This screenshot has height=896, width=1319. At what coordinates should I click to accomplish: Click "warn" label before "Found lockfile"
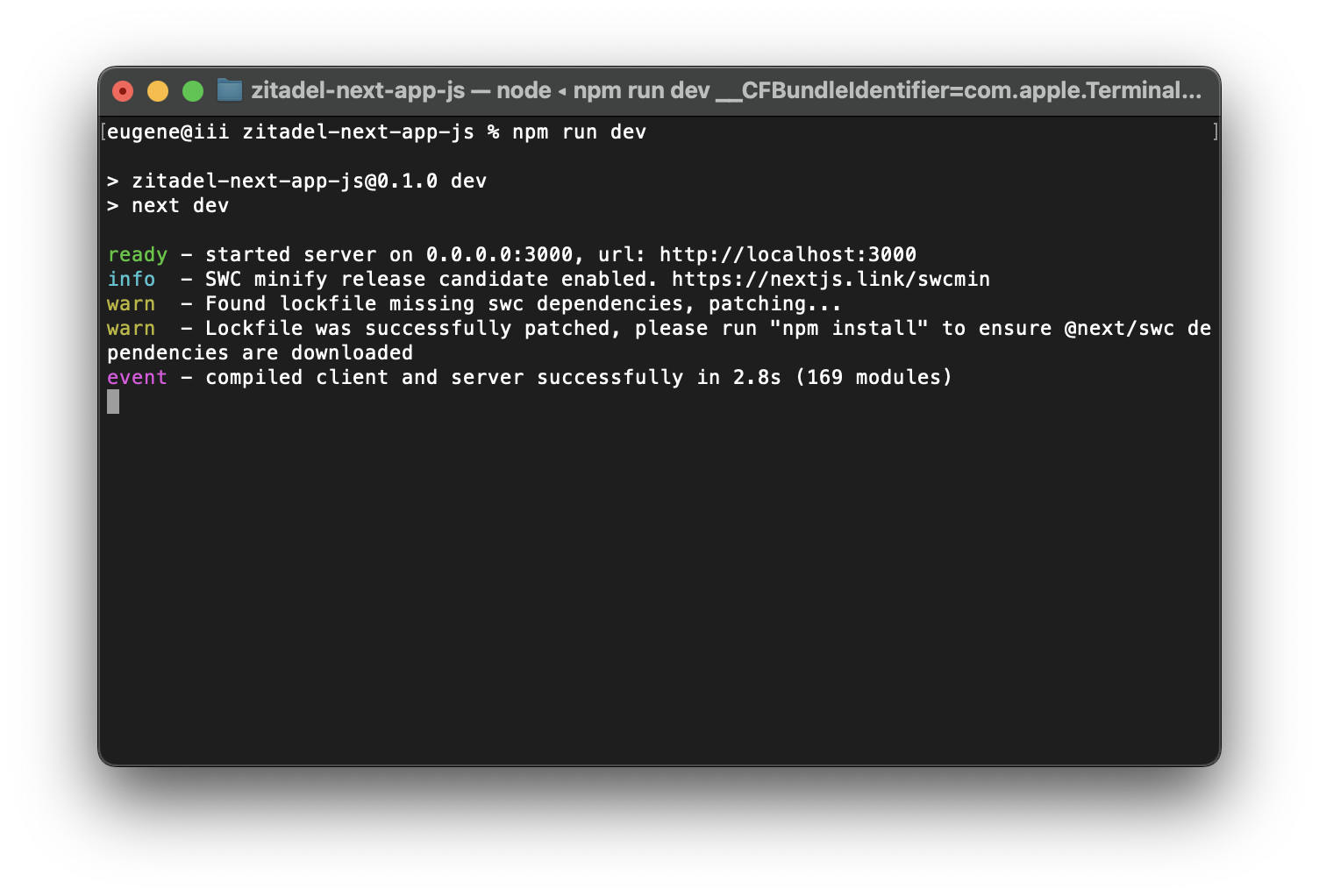[131, 304]
